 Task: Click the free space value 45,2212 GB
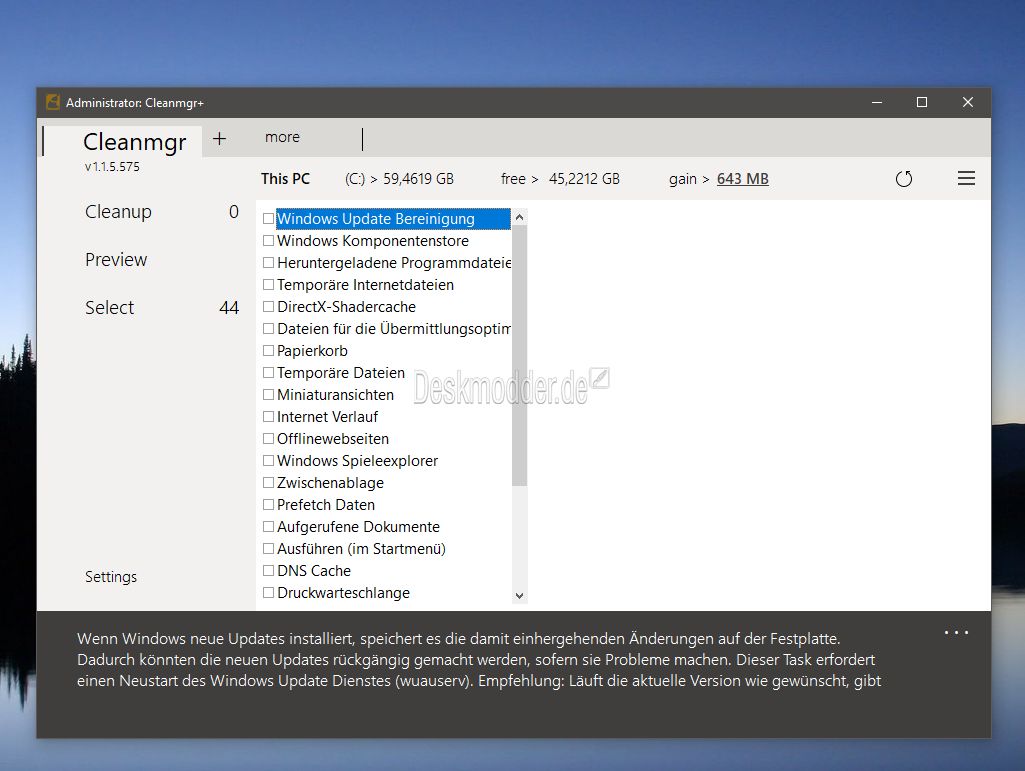pos(584,179)
